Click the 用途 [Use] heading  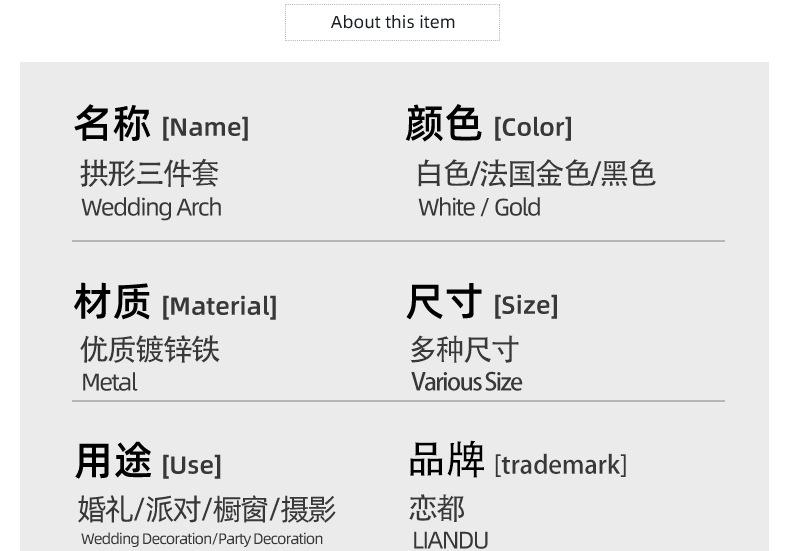pyautogui.click(x=148, y=463)
